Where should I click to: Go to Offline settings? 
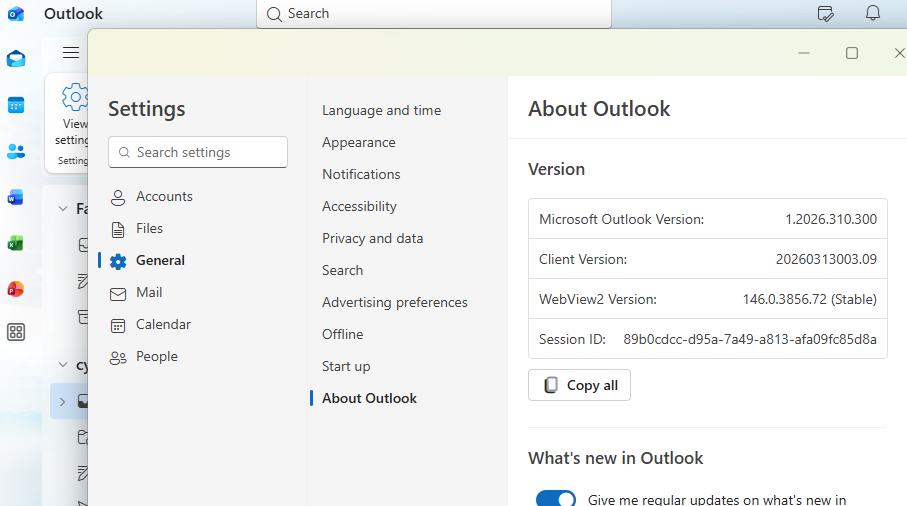point(342,334)
